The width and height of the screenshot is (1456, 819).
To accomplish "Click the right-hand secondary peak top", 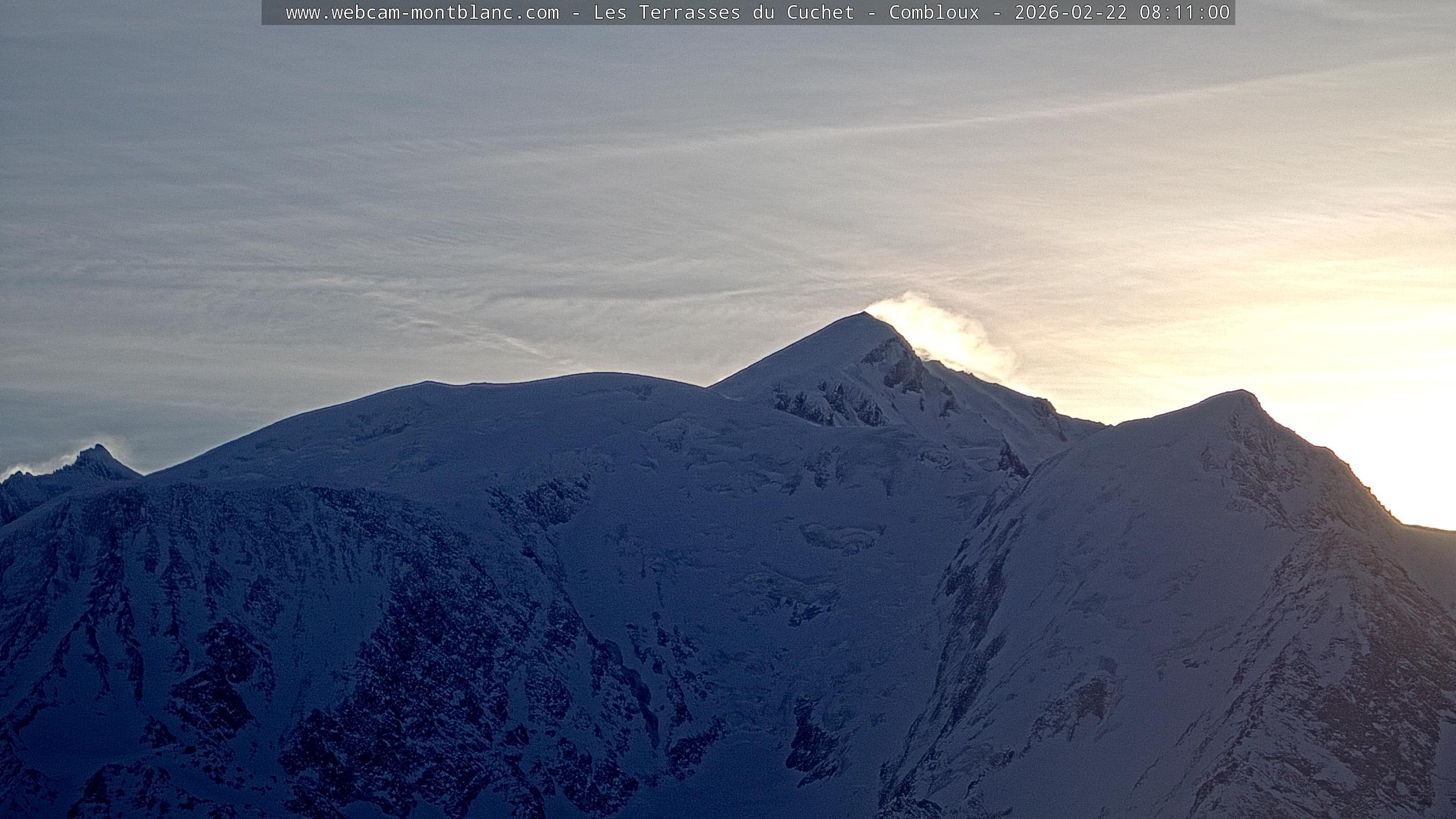I will pyautogui.click(x=1240, y=392).
